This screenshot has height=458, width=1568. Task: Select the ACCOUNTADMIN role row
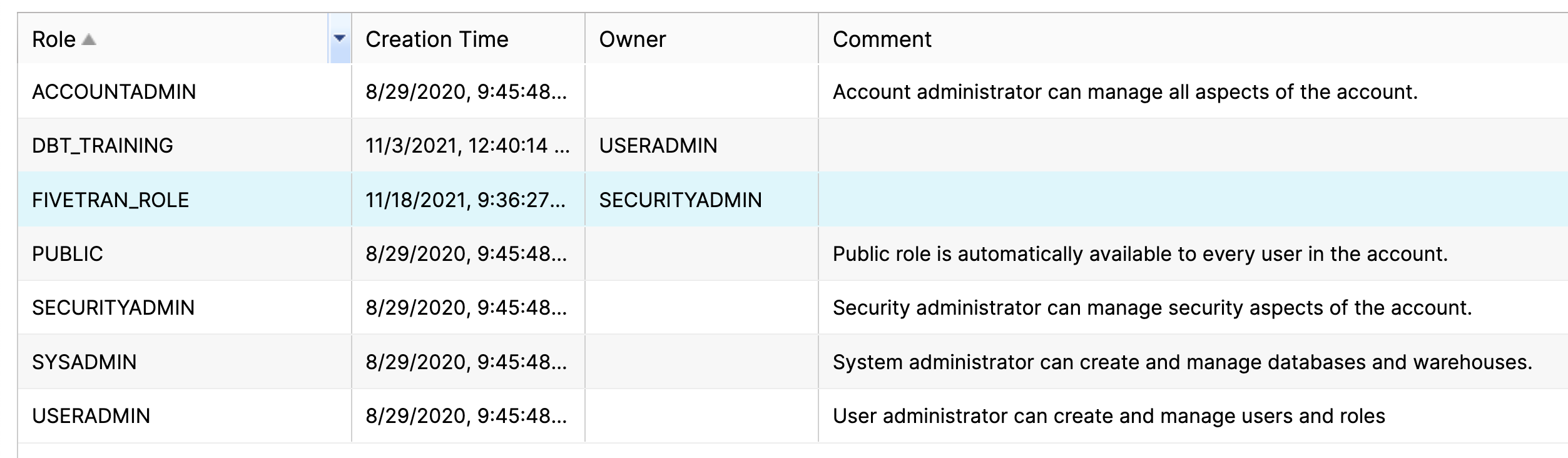click(793, 91)
